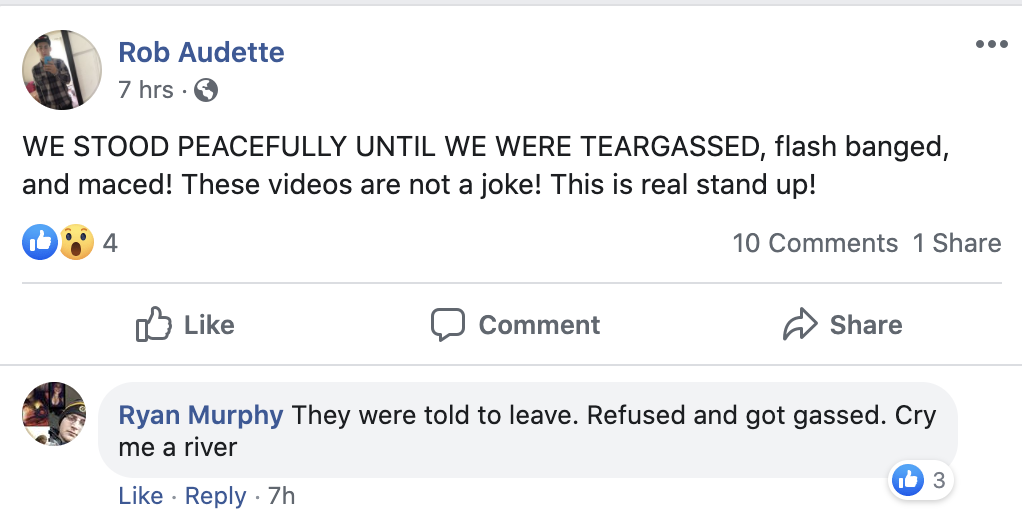
Task: Click Rob Audette's profile picture
Action: (x=62, y=69)
